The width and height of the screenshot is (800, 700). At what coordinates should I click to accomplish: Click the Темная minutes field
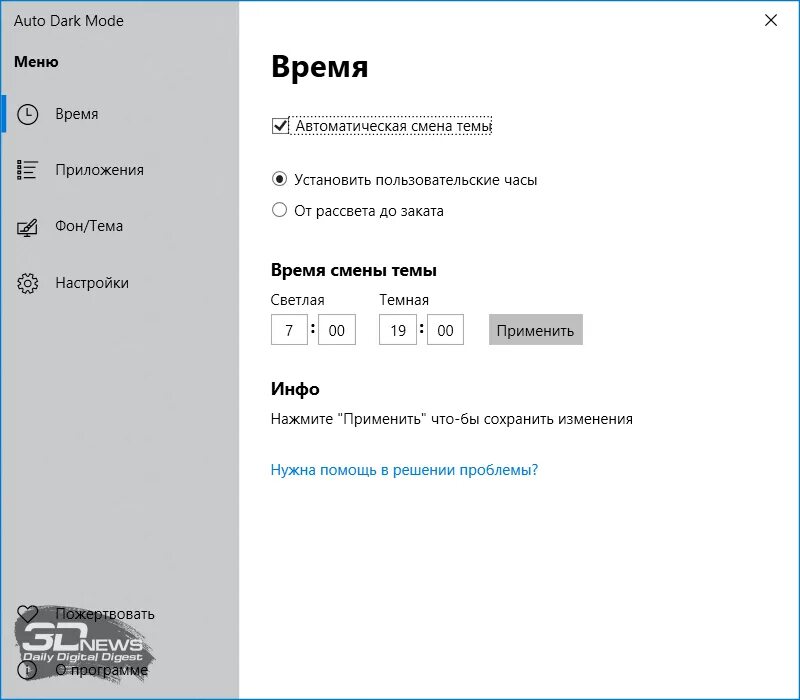coord(445,330)
